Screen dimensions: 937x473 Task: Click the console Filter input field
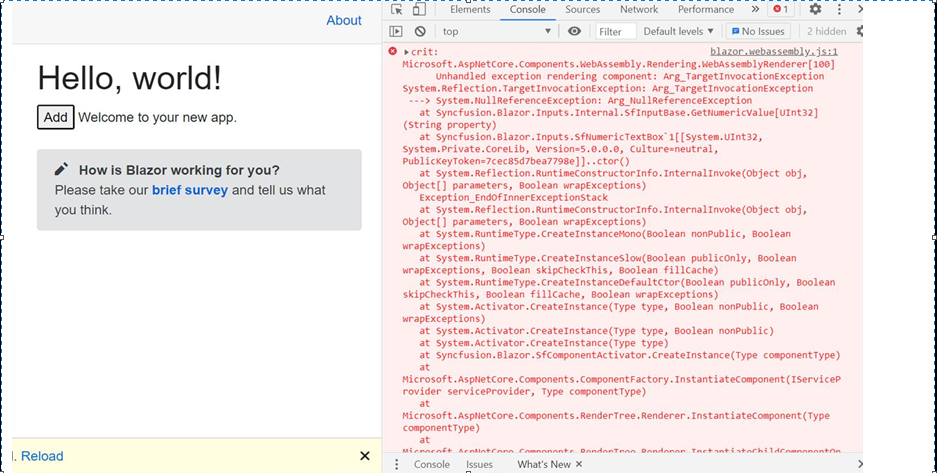tap(616, 32)
